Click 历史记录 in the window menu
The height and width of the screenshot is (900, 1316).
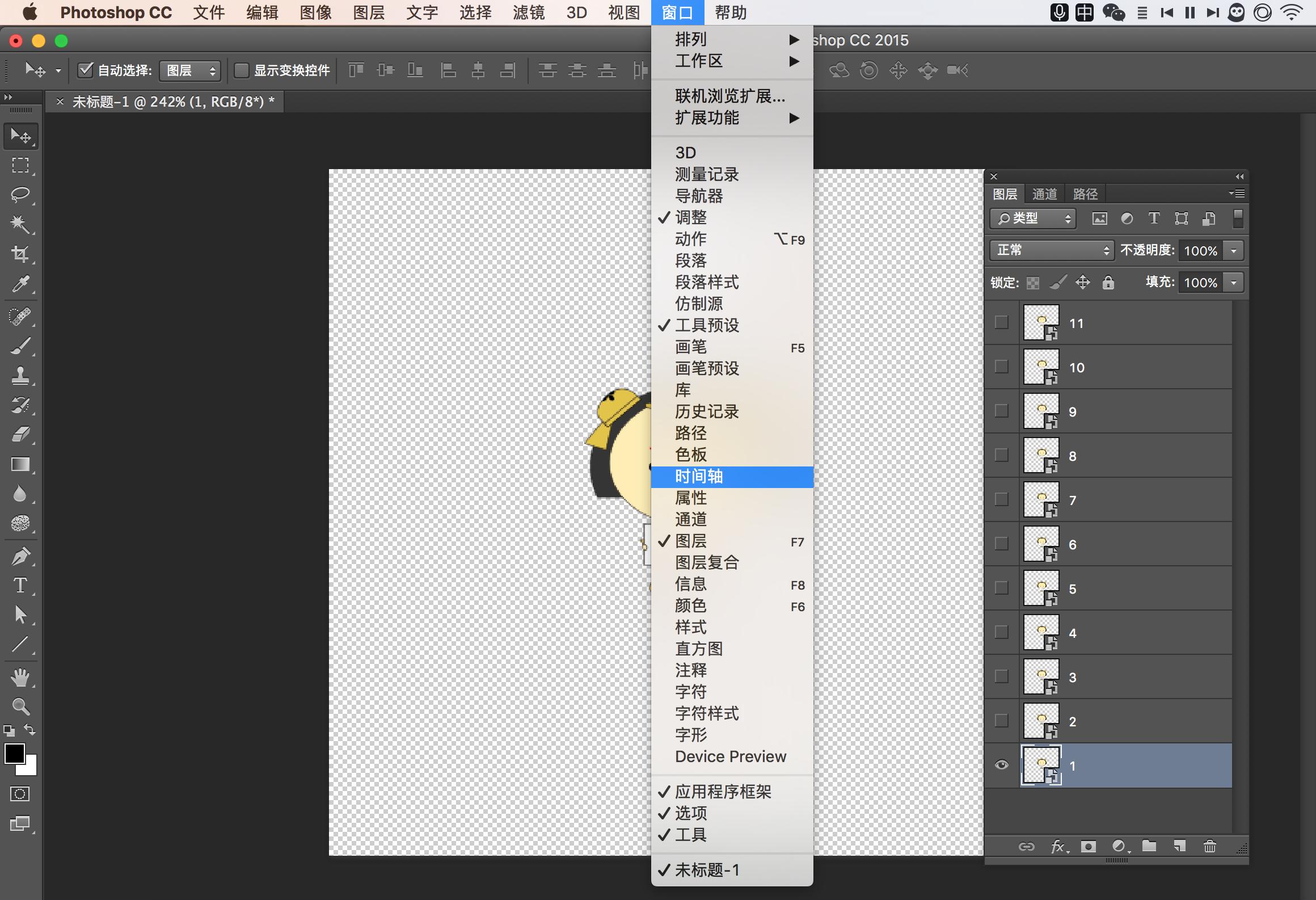point(707,411)
